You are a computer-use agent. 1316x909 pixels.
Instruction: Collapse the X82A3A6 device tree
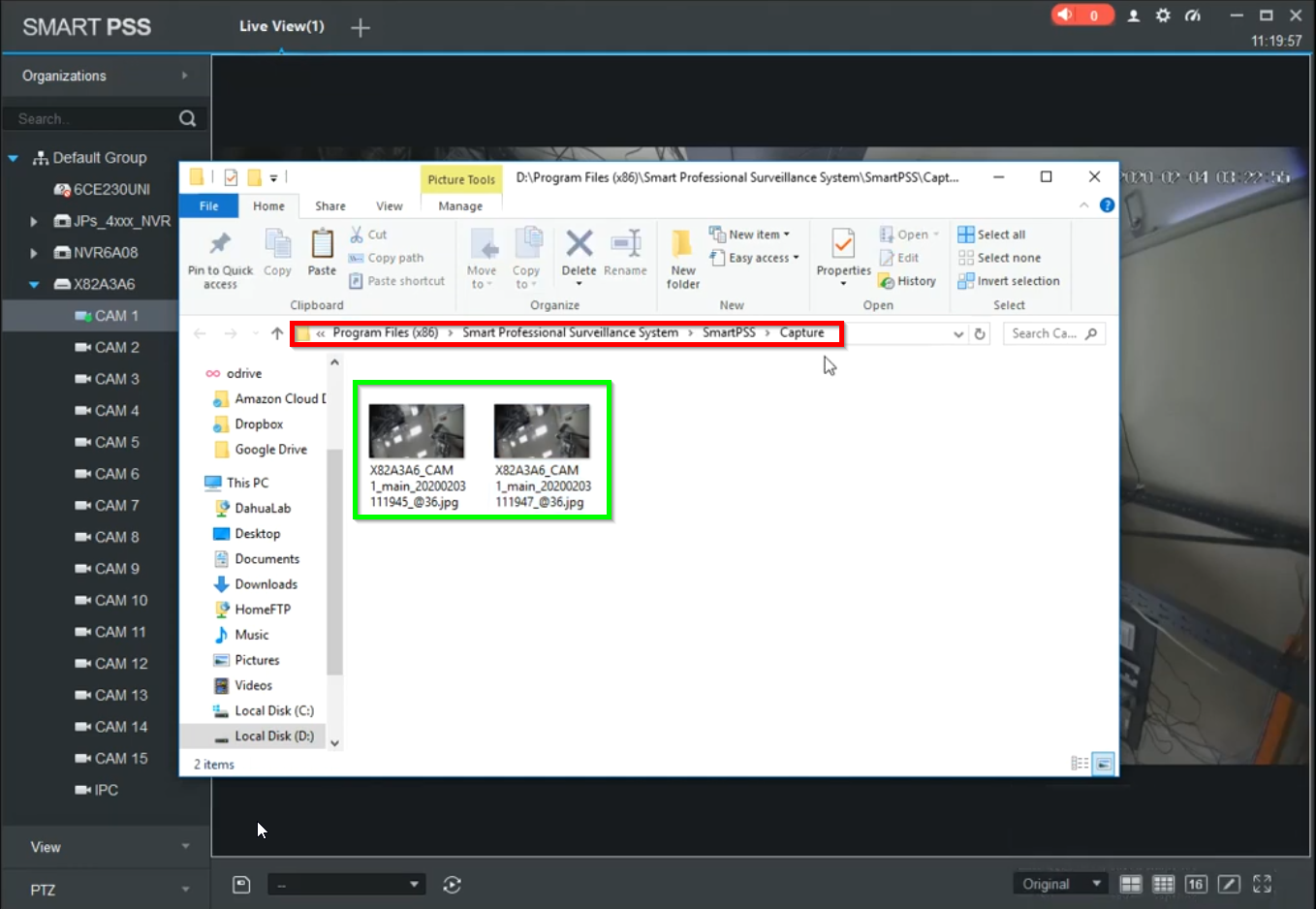tap(34, 285)
